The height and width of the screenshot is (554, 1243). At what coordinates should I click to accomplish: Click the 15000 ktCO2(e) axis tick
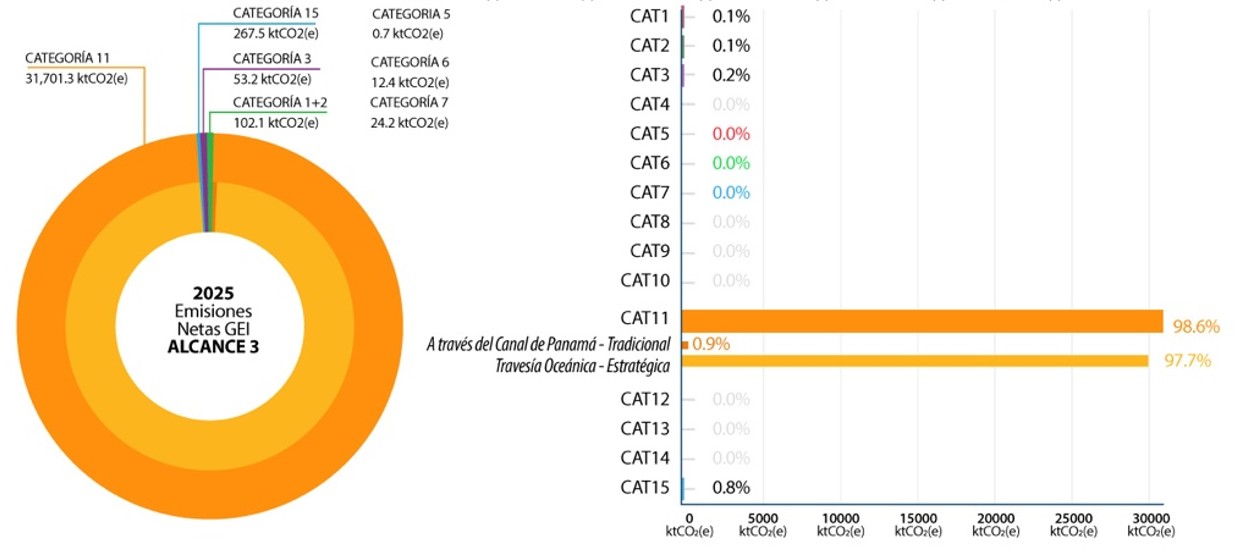[x=918, y=524]
